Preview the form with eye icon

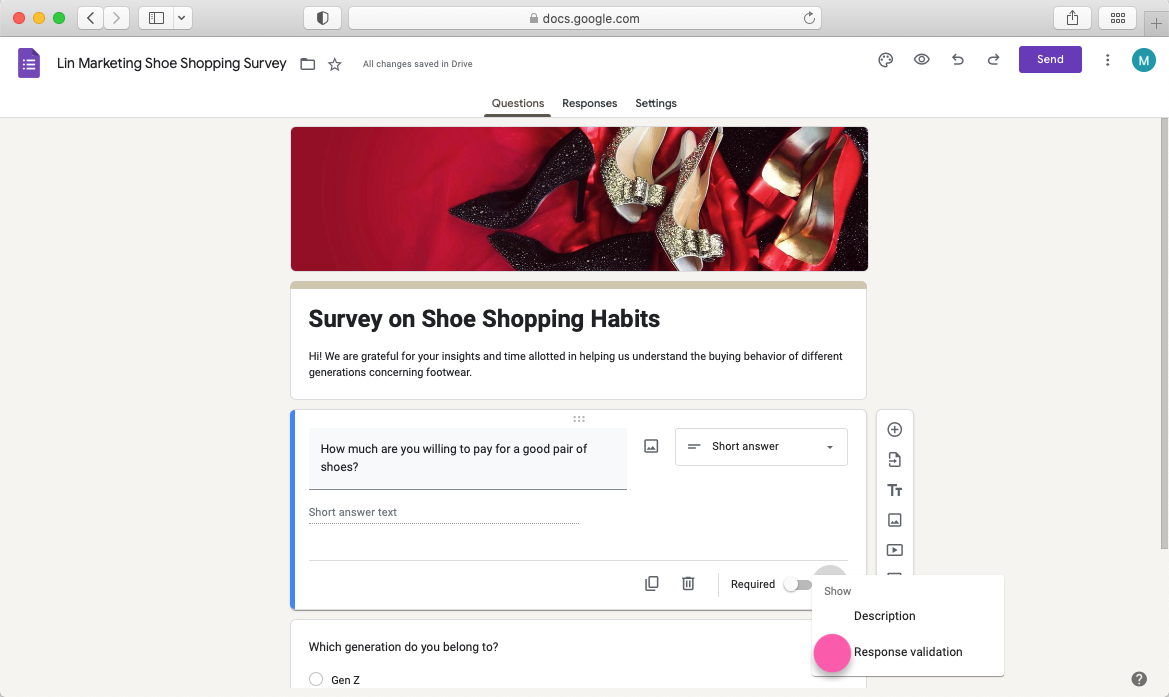pos(921,60)
